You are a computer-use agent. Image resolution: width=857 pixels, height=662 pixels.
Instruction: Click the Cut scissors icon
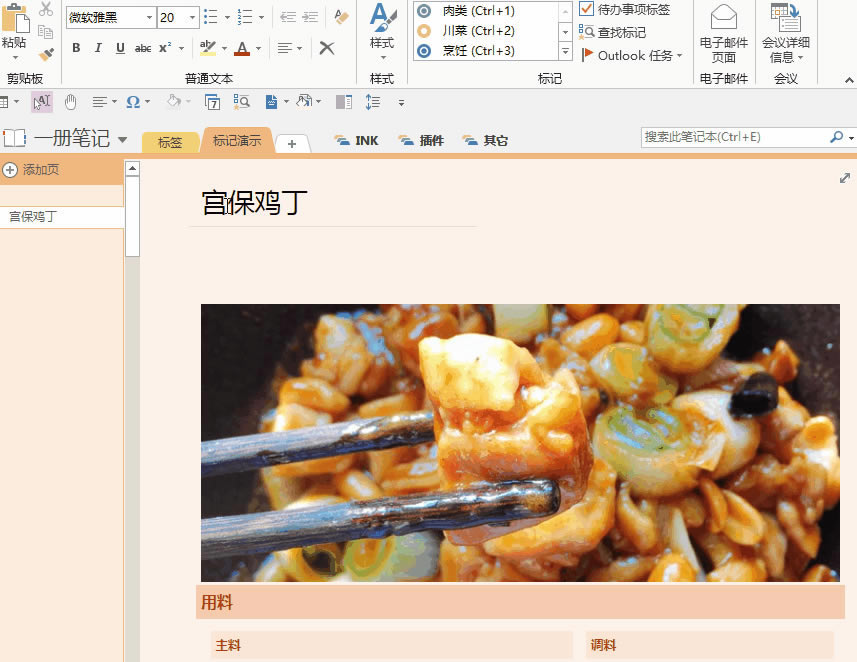pyautogui.click(x=46, y=9)
